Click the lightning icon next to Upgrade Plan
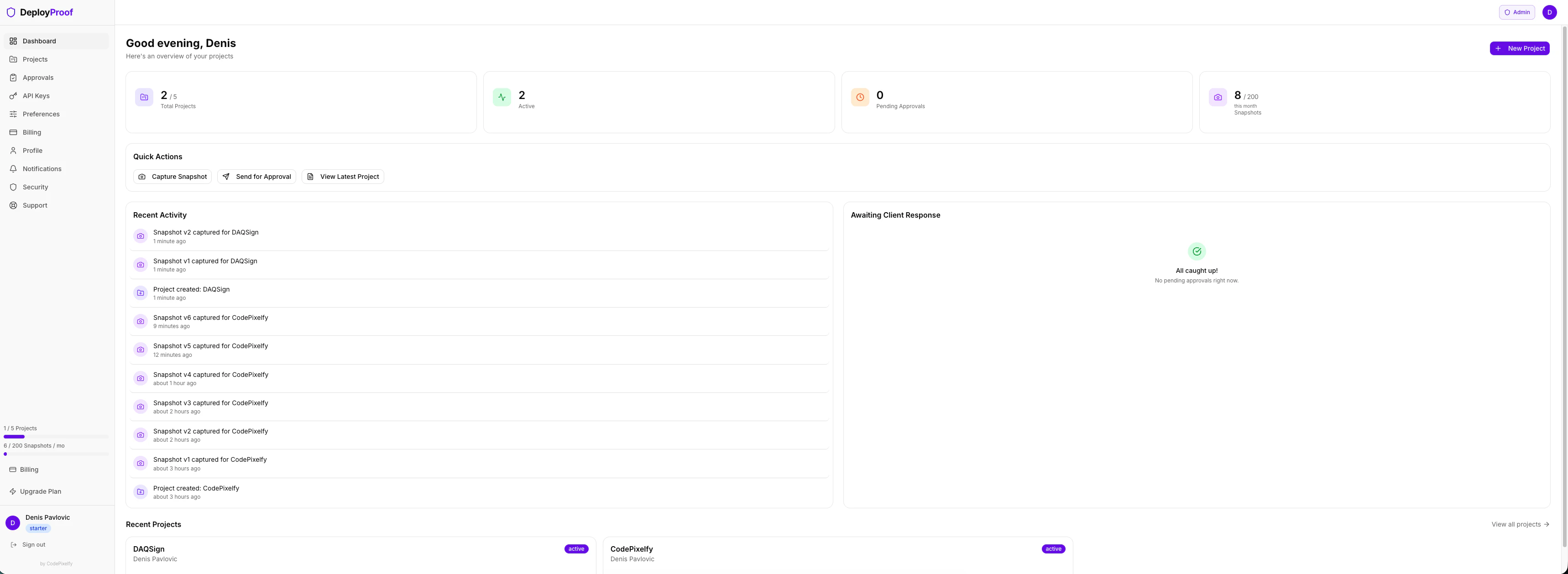Viewport: 1568px width, 574px height. pos(13,491)
